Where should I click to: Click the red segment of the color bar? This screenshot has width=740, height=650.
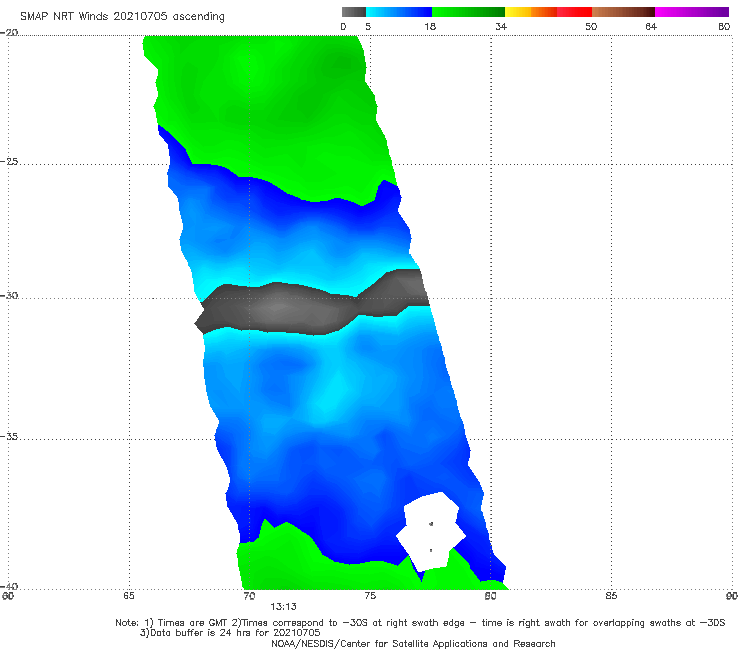(x=574, y=12)
